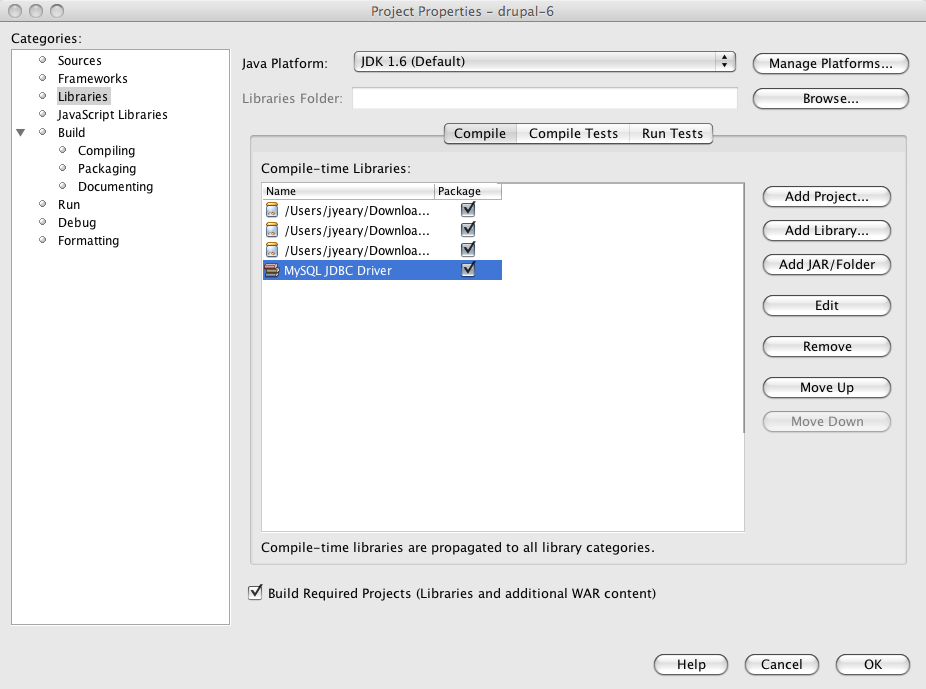Open the Java Platform dropdown
The width and height of the screenshot is (926, 689).
coord(544,62)
